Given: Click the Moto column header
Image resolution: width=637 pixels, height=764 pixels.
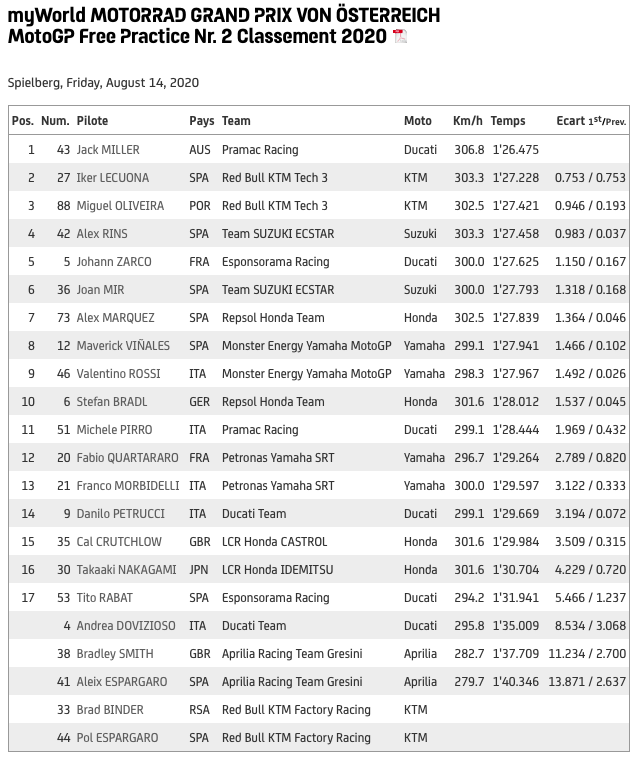Looking at the screenshot, I should 418,121.
